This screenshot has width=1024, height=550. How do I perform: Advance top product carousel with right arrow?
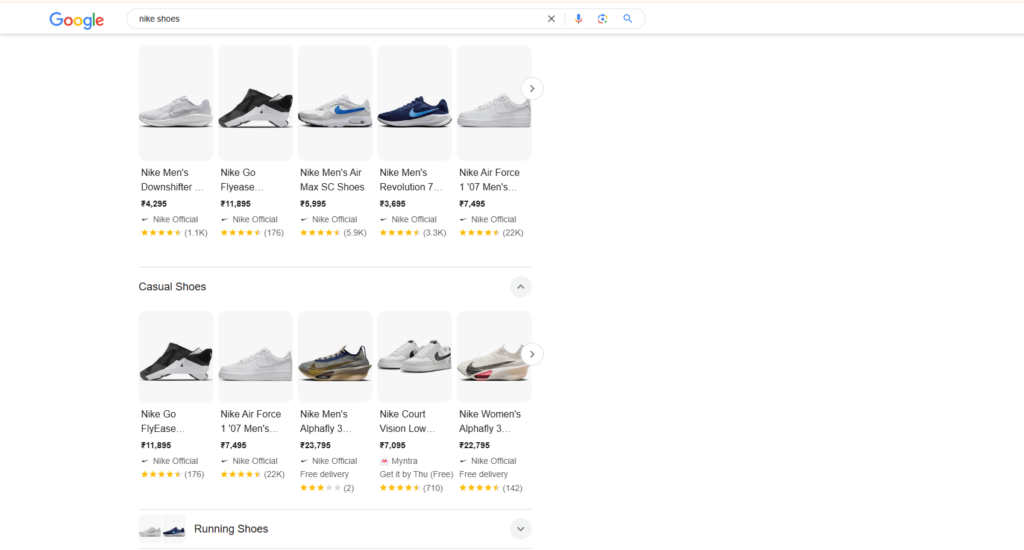pyautogui.click(x=532, y=89)
